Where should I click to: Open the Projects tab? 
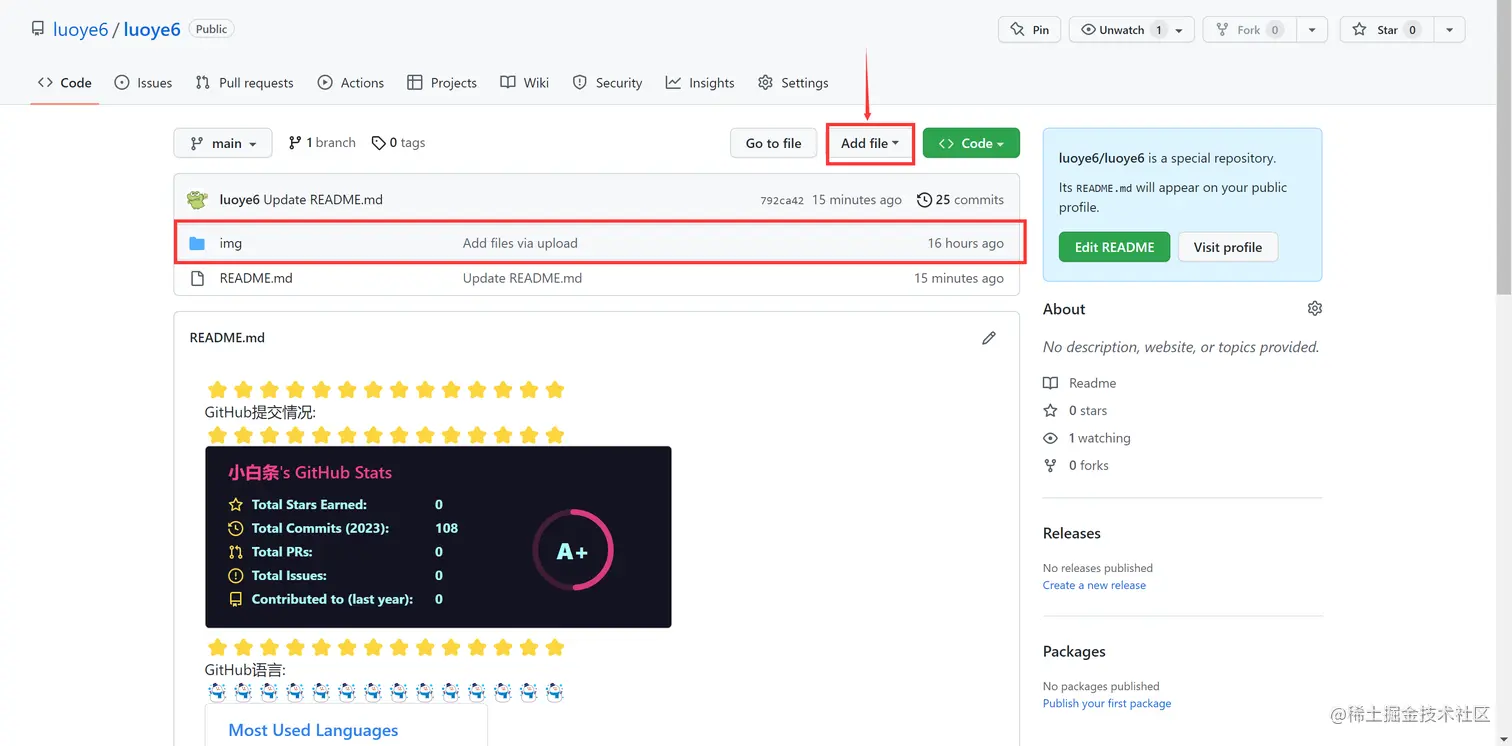coord(442,83)
